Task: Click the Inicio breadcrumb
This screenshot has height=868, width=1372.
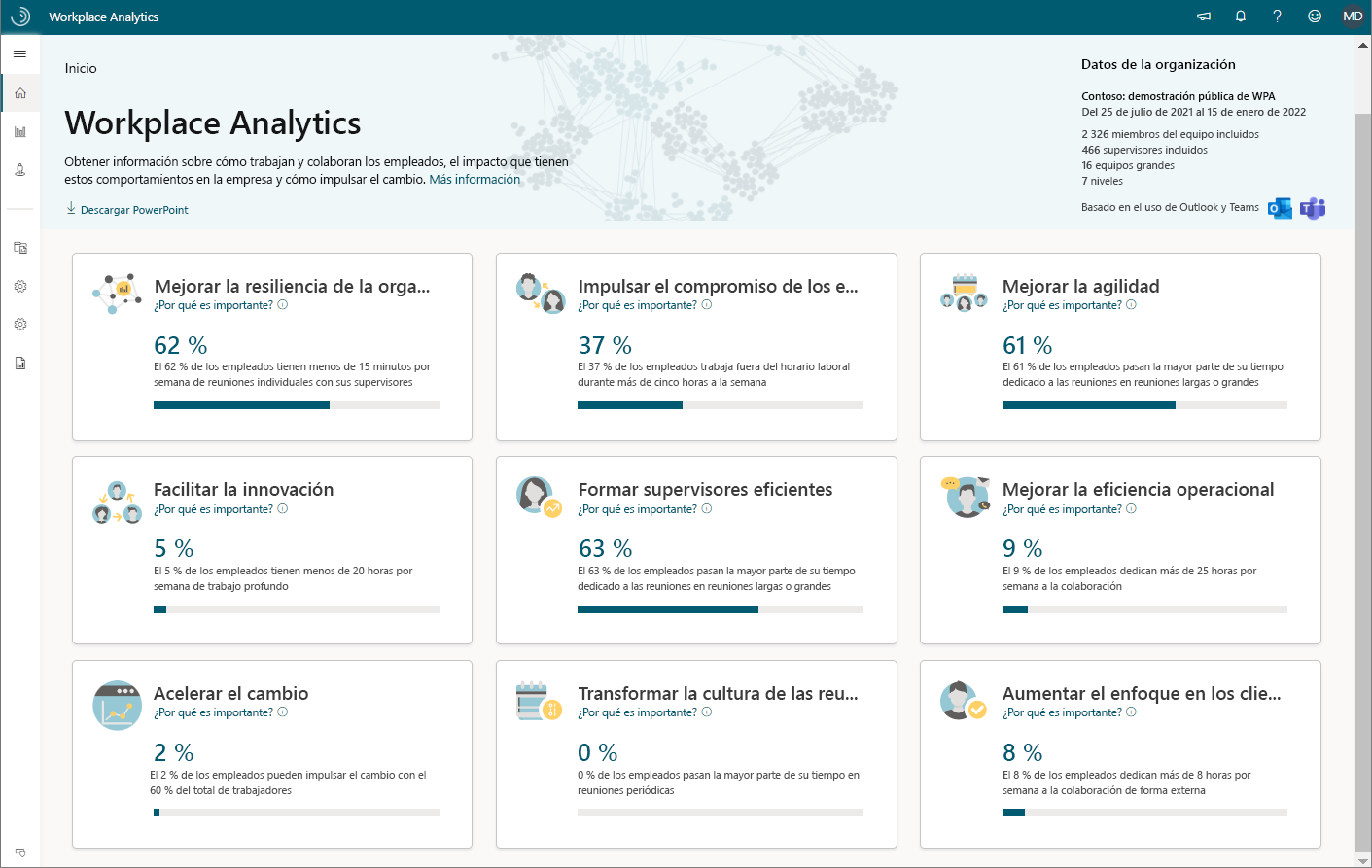Action: coord(81,68)
